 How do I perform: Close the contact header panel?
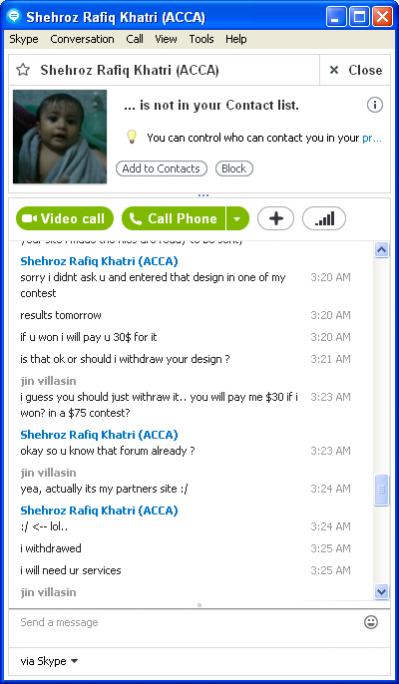355,70
